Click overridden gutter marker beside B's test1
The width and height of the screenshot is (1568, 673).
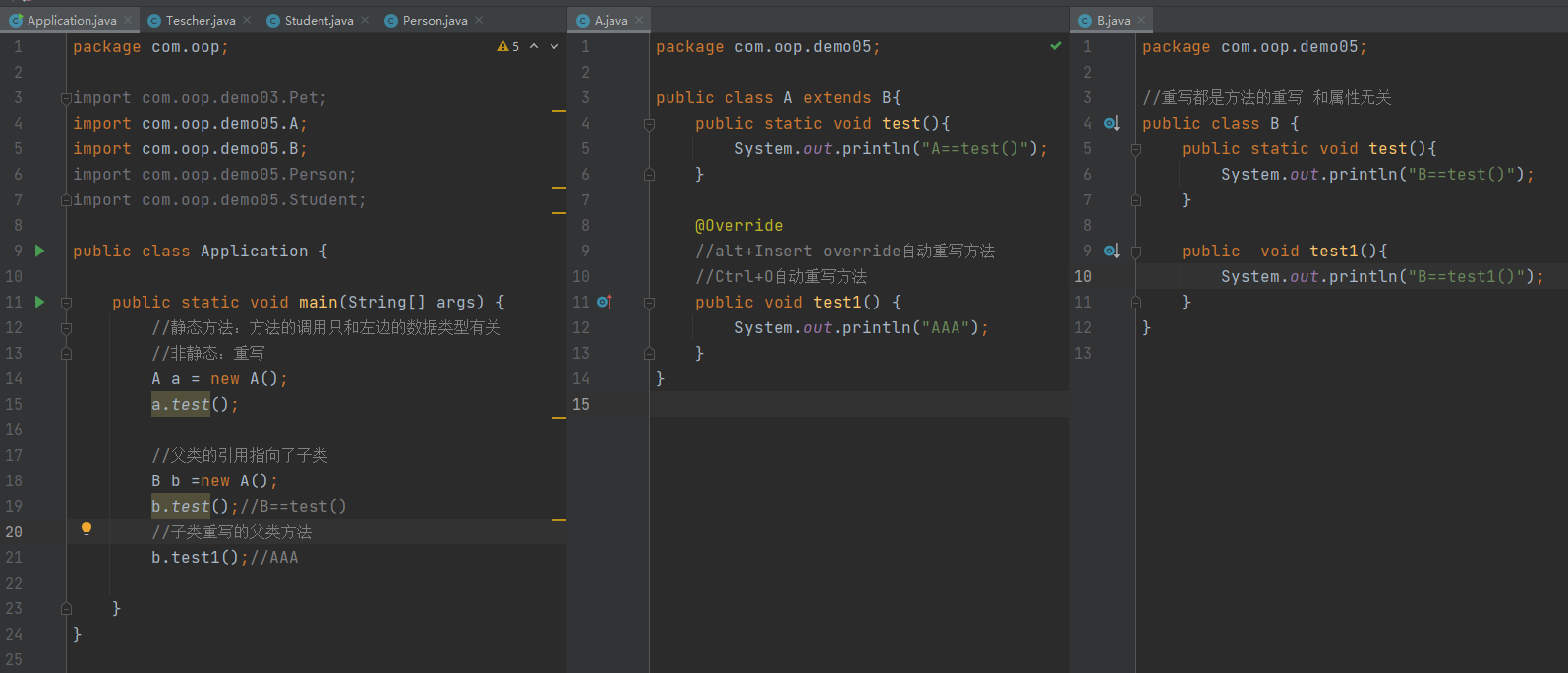pos(1111,251)
